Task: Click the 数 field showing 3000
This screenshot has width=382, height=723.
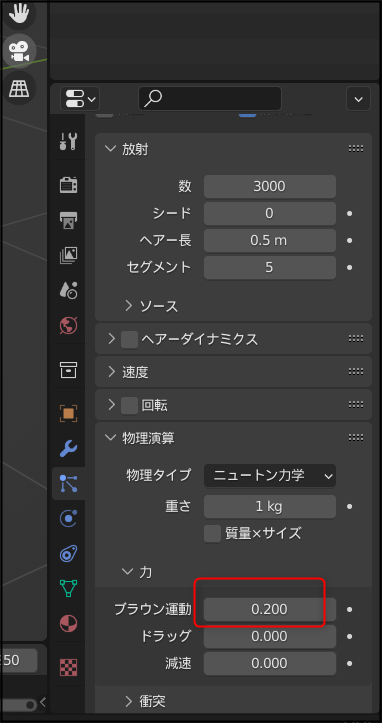Action: [x=270, y=186]
